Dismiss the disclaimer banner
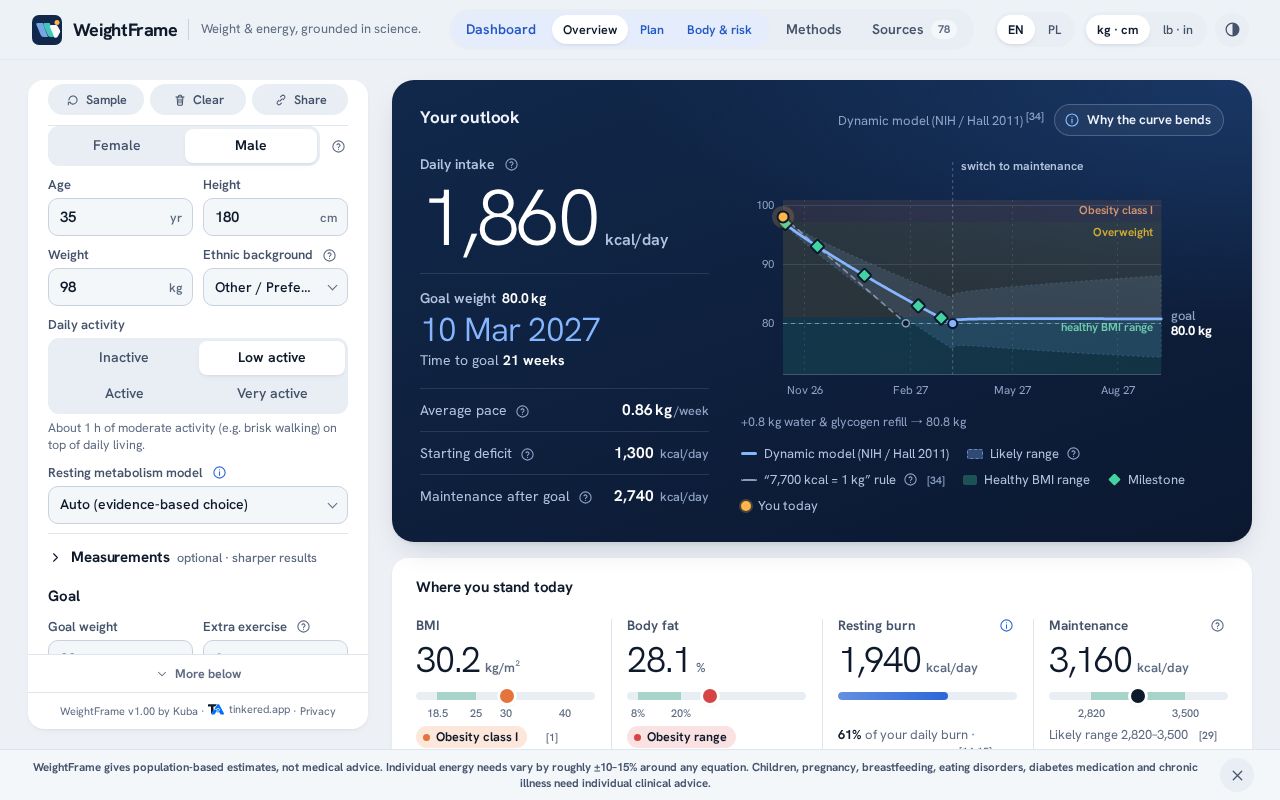The height and width of the screenshot is (800, 1280). coord(1237,775)
